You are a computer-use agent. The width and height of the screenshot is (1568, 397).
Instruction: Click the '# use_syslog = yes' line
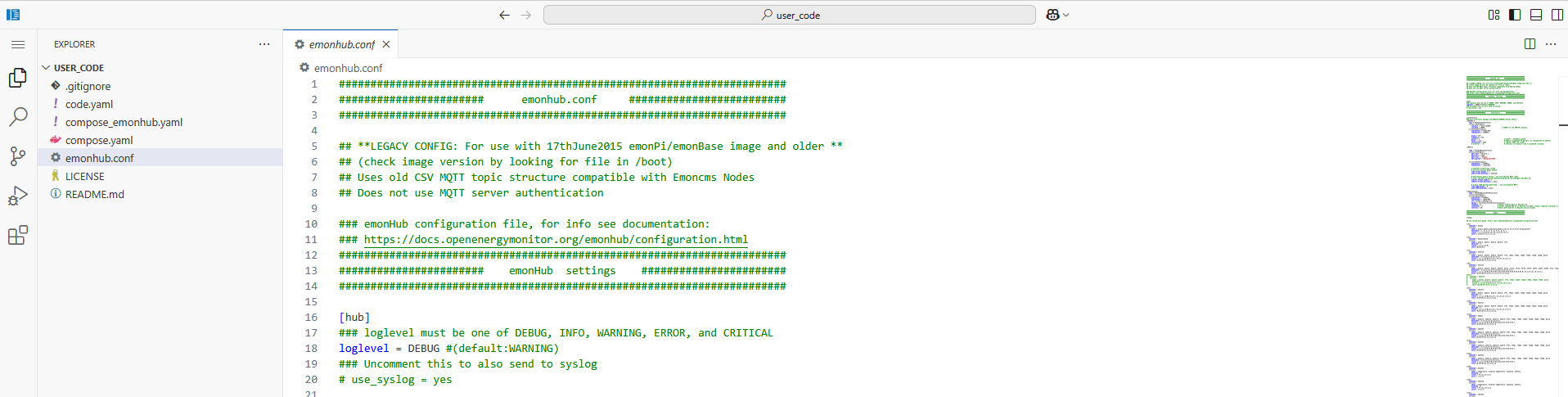(395, 380)
